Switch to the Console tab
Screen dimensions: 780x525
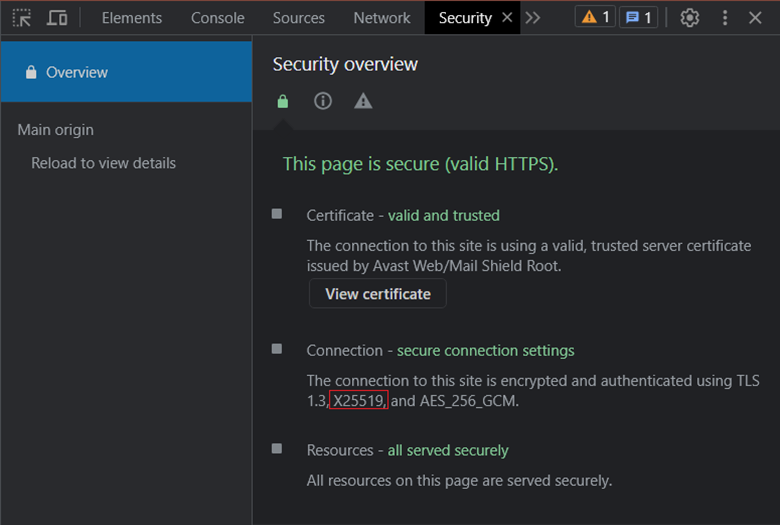pyautogui.click(x=217, y=18)
